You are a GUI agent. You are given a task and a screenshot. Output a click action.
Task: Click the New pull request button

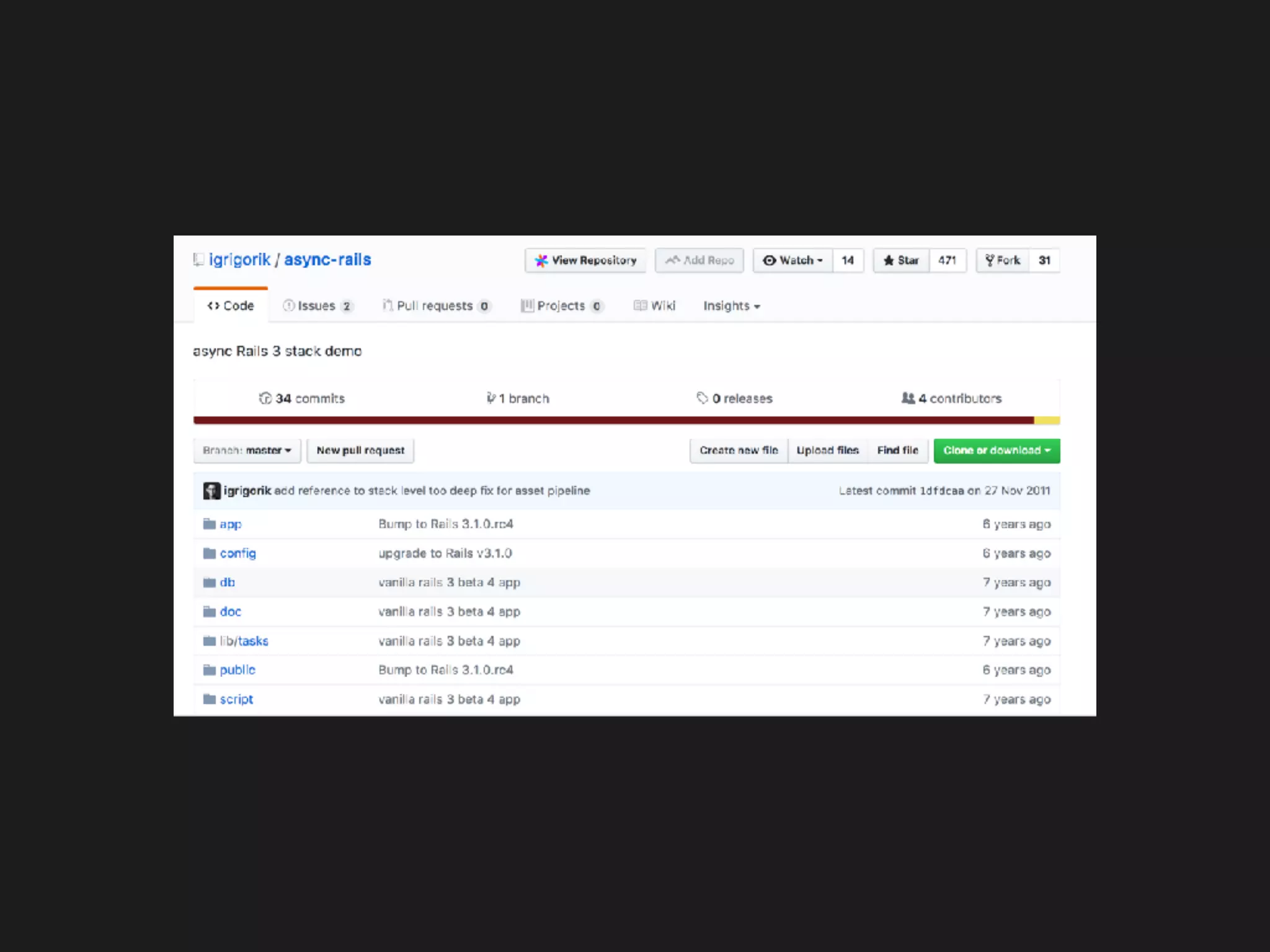(360, 451)
